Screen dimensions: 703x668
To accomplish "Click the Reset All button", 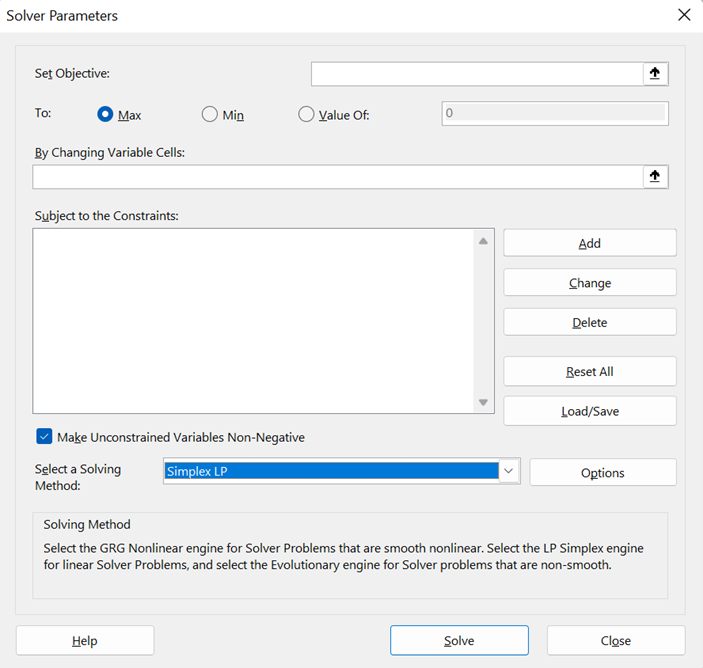I will click(x=590, y=371).
